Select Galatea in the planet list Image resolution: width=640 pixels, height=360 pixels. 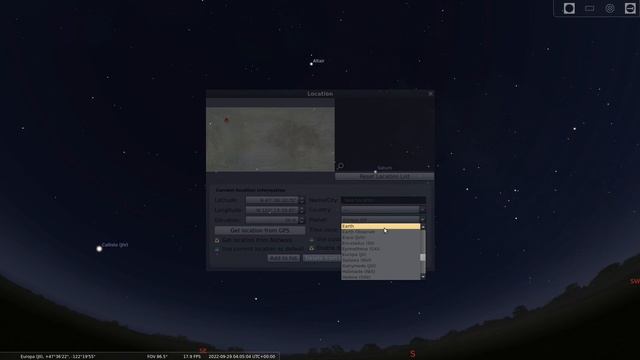[380, 260]
